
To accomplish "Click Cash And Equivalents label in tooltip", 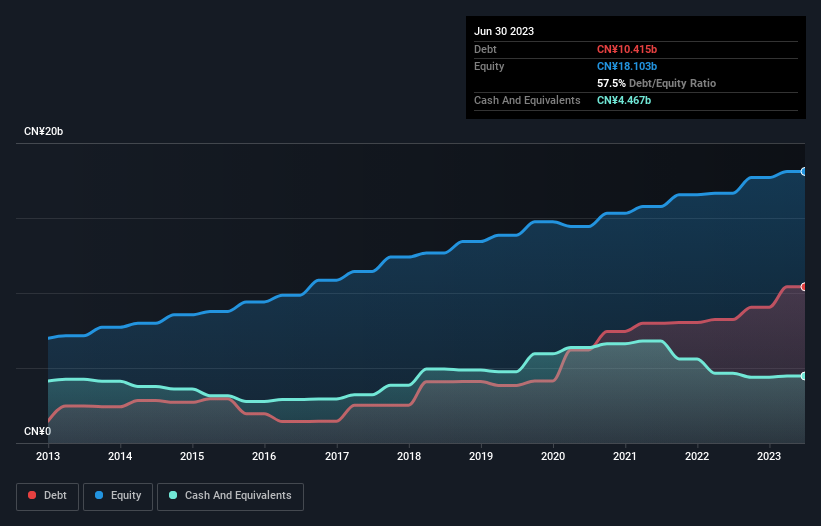I will point(527,100).
